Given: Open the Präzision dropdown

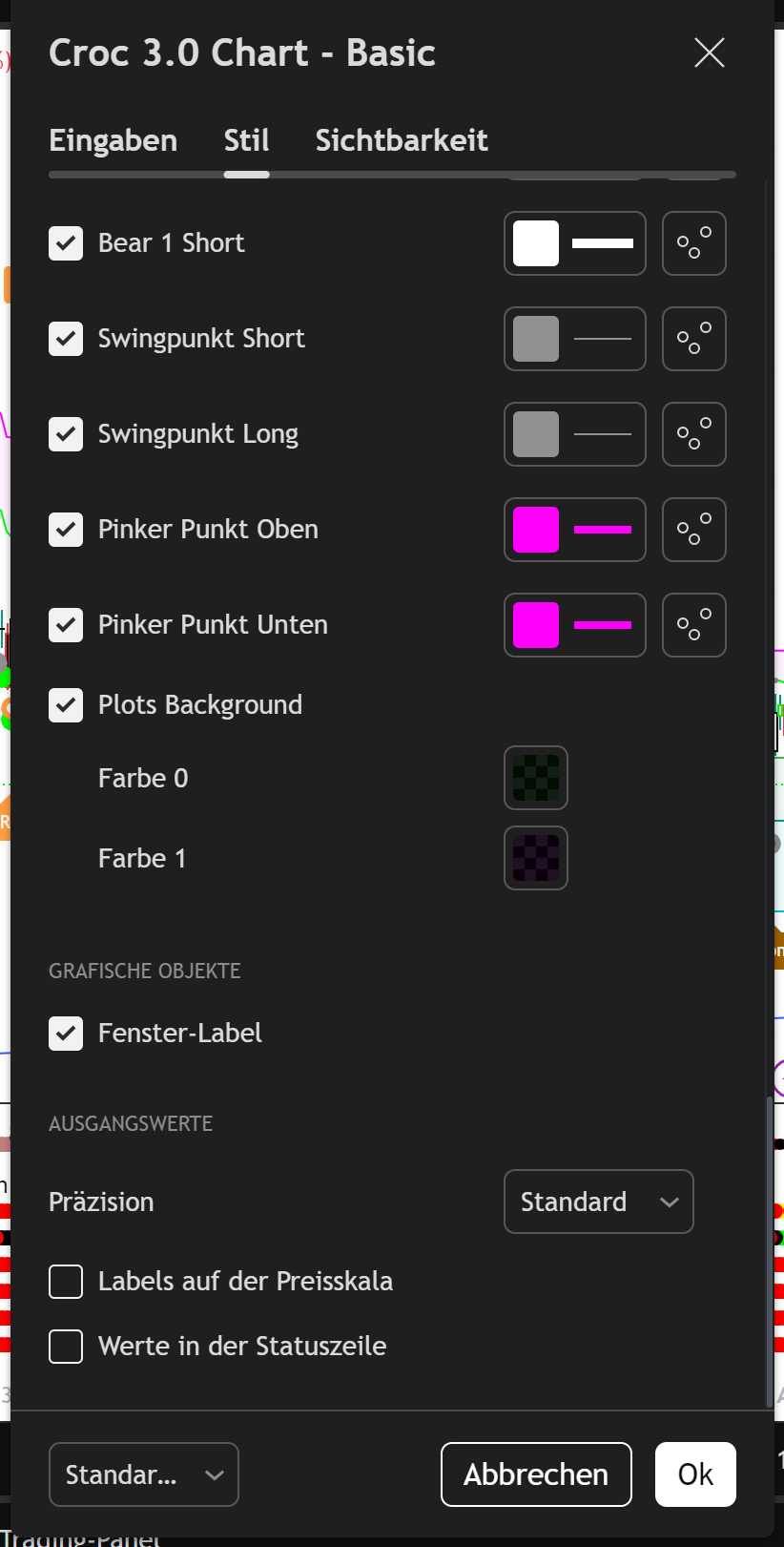Looking at the screenshot, I should [x=598, y=1202].
